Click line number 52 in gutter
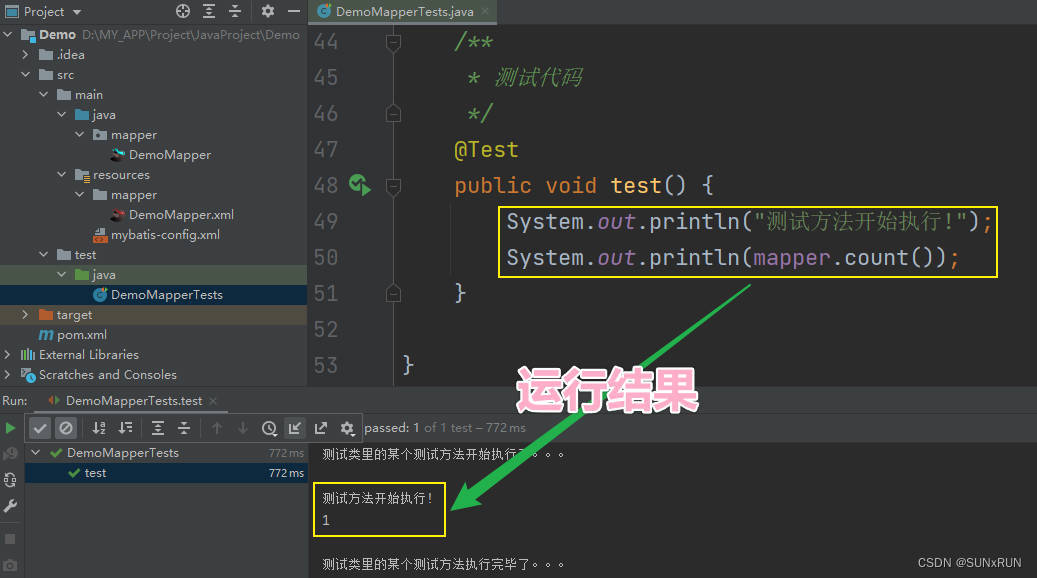1037x578 pixels. point(325,329)
